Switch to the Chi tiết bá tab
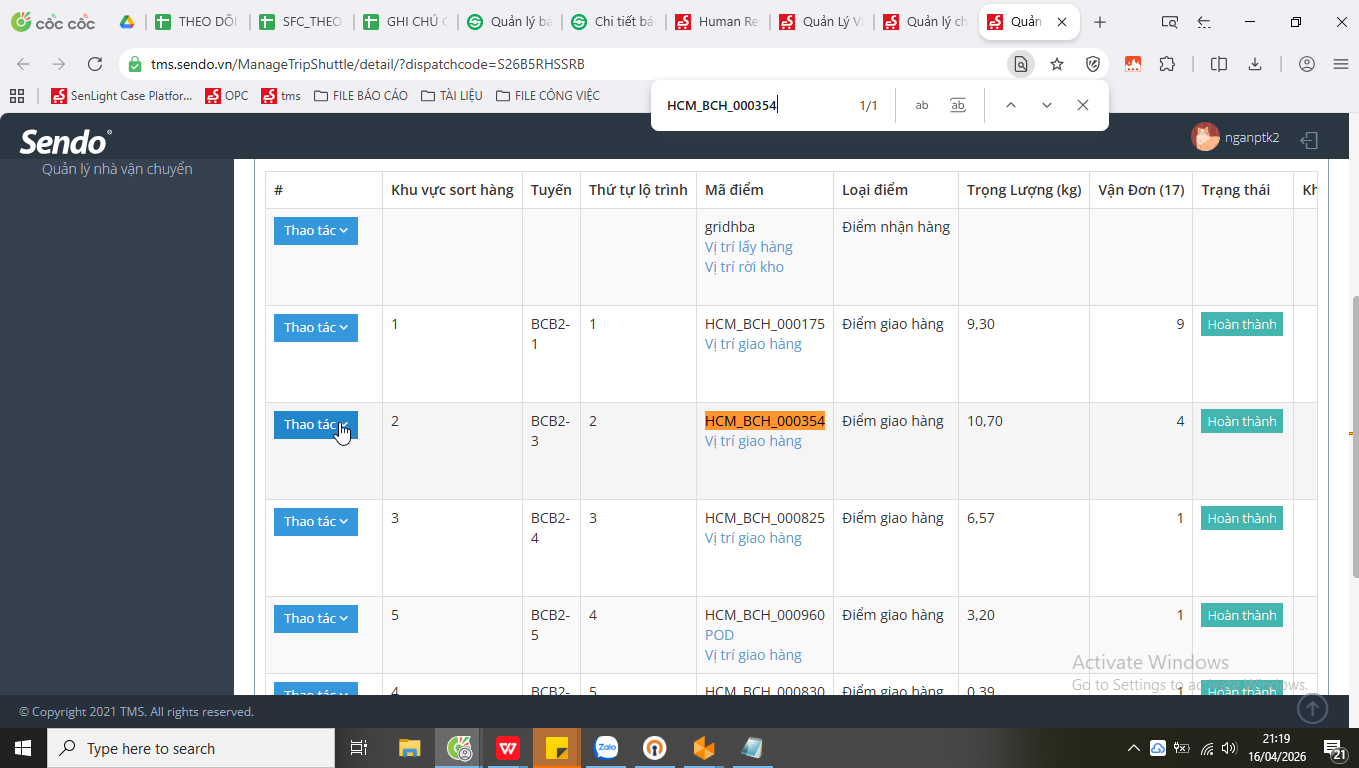The image size is (1359, 768). coord(614,22)
